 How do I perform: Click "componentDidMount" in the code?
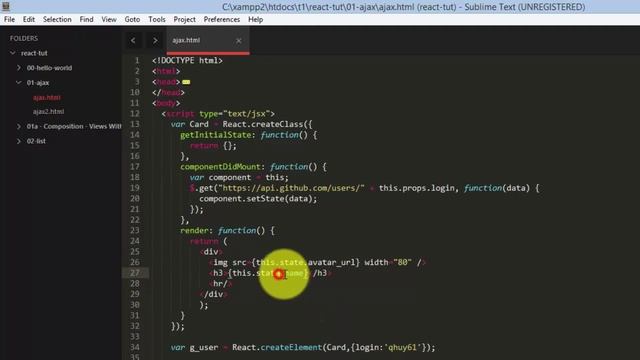click(220, 167)
